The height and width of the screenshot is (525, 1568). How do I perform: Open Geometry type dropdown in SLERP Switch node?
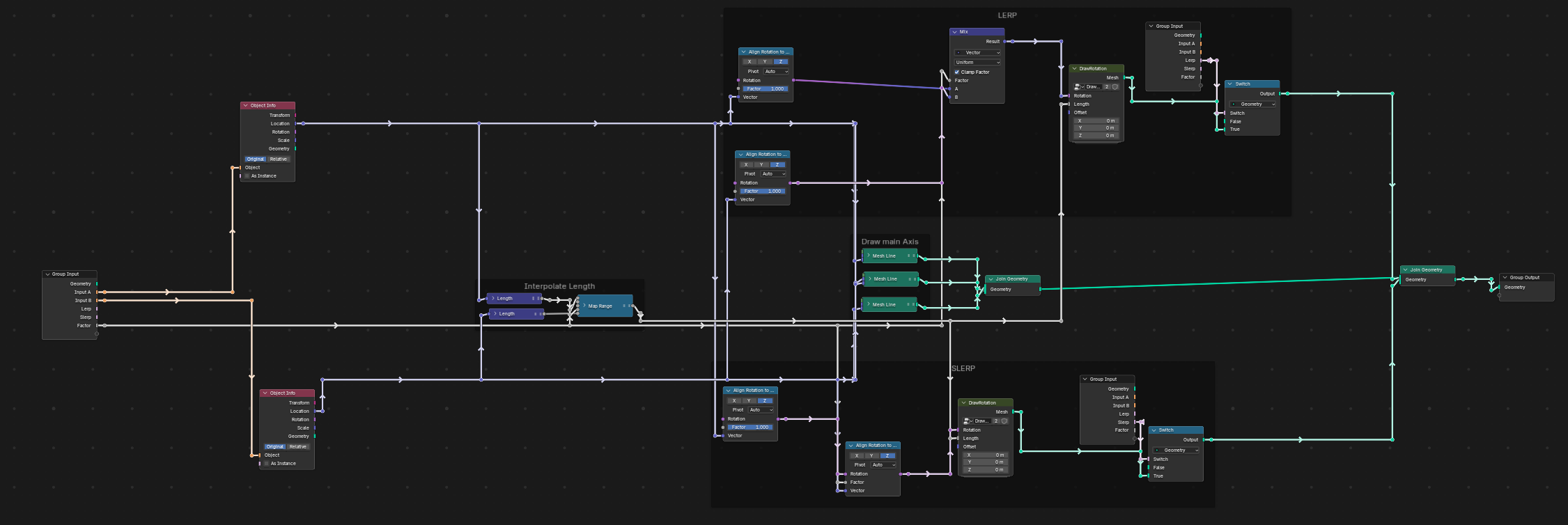[x=1176, y=450]
